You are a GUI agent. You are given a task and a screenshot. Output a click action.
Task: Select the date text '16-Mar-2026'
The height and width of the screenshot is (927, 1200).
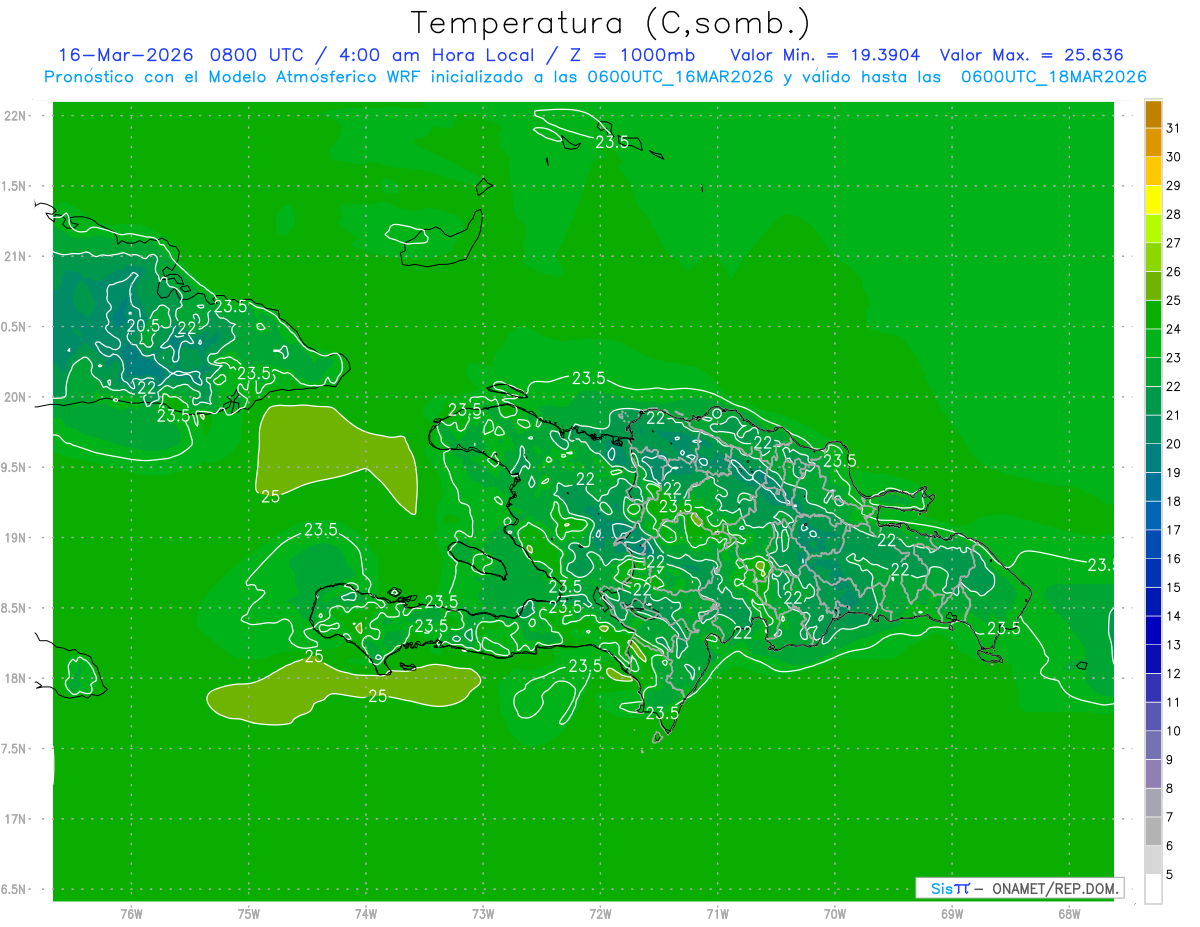click(125, 55)
